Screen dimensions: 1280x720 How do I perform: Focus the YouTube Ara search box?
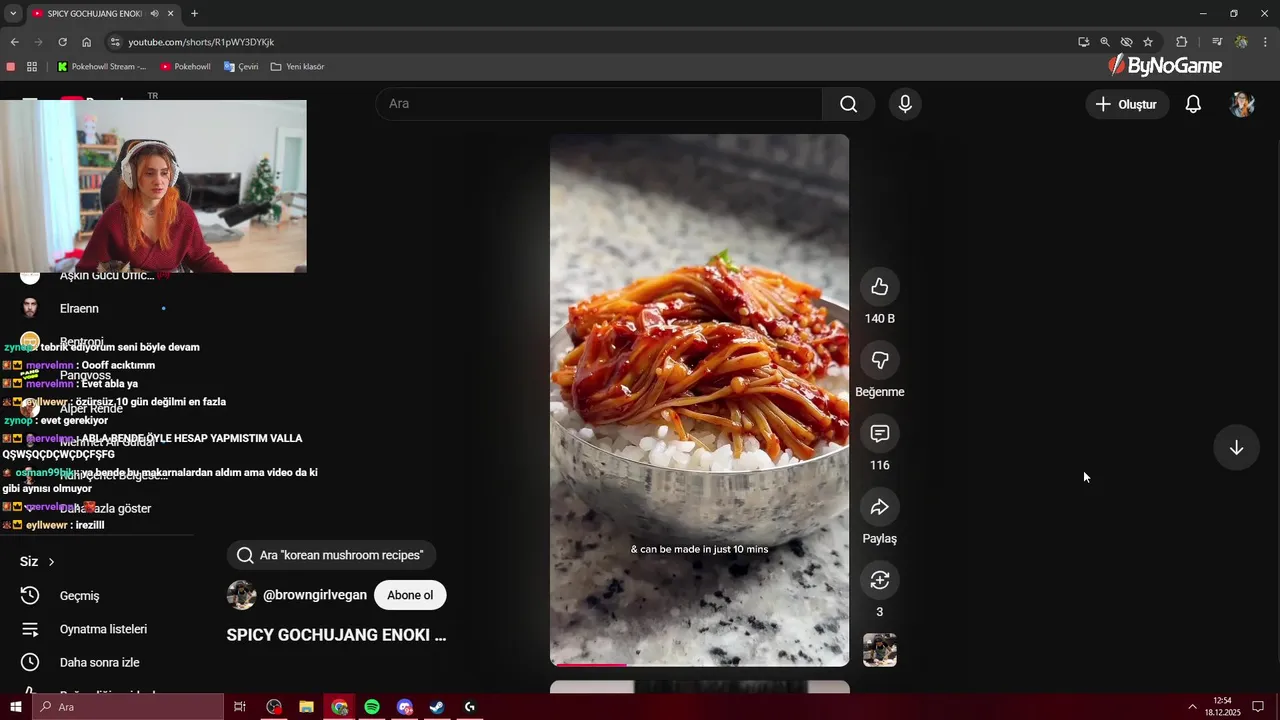coord(599,104)
